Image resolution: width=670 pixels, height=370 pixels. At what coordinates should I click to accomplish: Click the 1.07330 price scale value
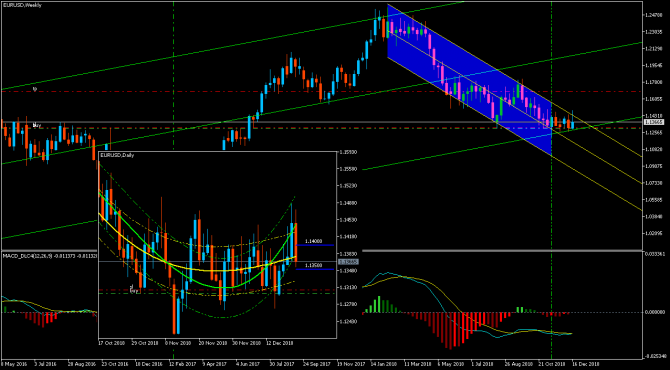click(x=653, y=183)
